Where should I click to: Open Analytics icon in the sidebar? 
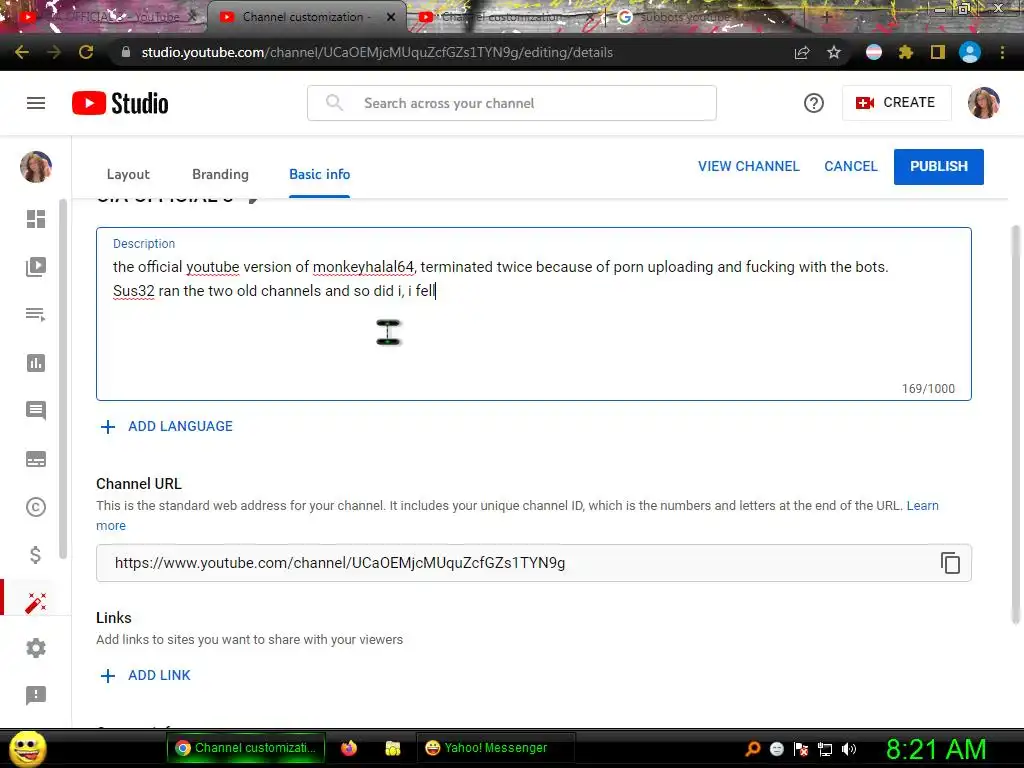point(36,363)
